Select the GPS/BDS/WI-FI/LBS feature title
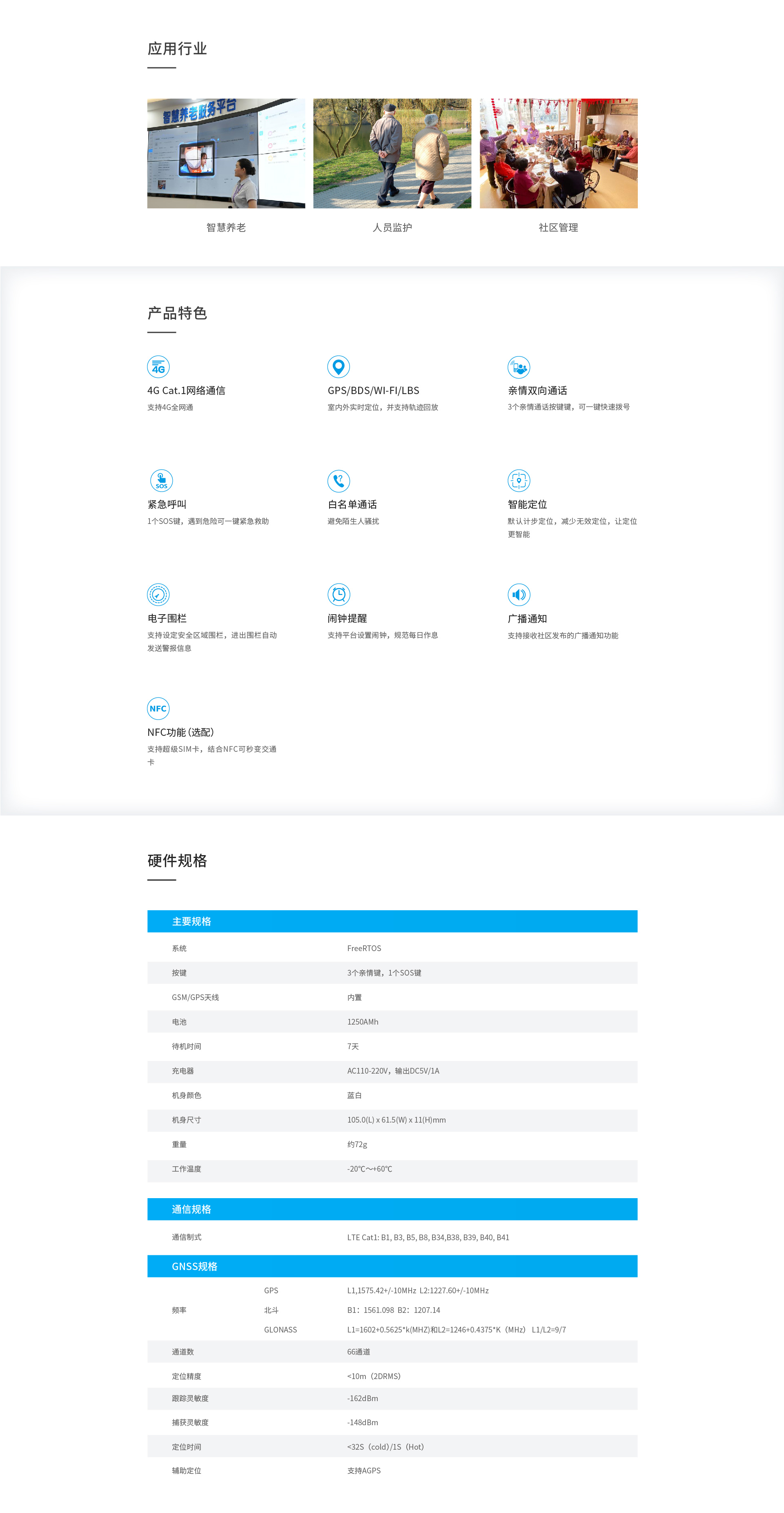Screen dimensions: 784x1513 (x=374, y=390)
